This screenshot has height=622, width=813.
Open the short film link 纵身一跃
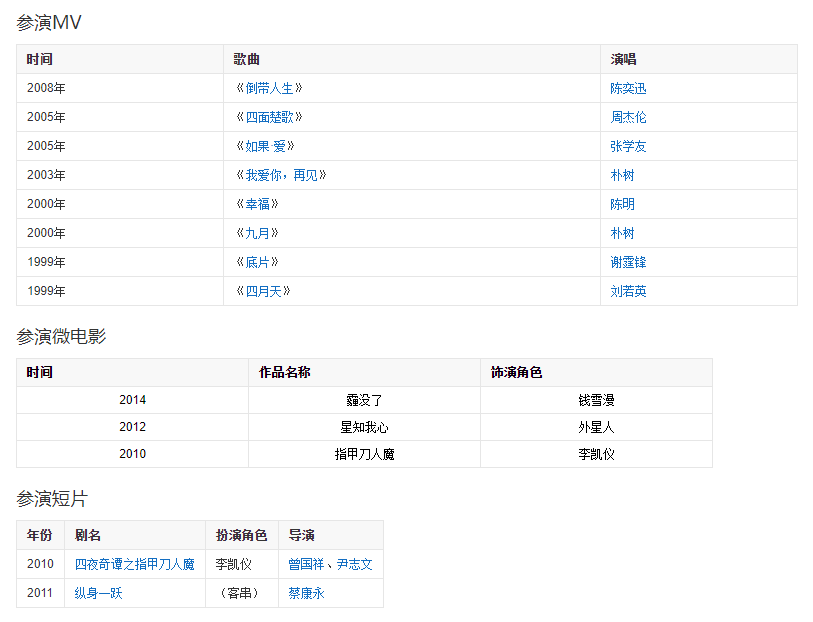click(x=98, y=593)
